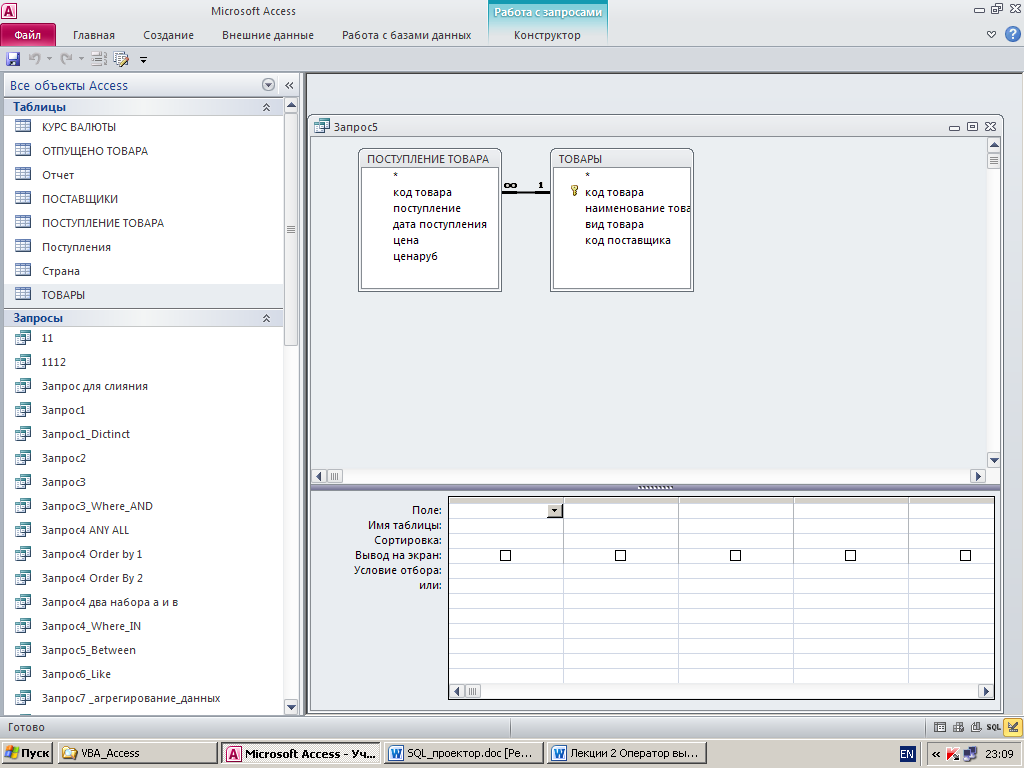The image size is (1024, 768).
Task: Select the вид товара field
Action: [x=614, y=224]
